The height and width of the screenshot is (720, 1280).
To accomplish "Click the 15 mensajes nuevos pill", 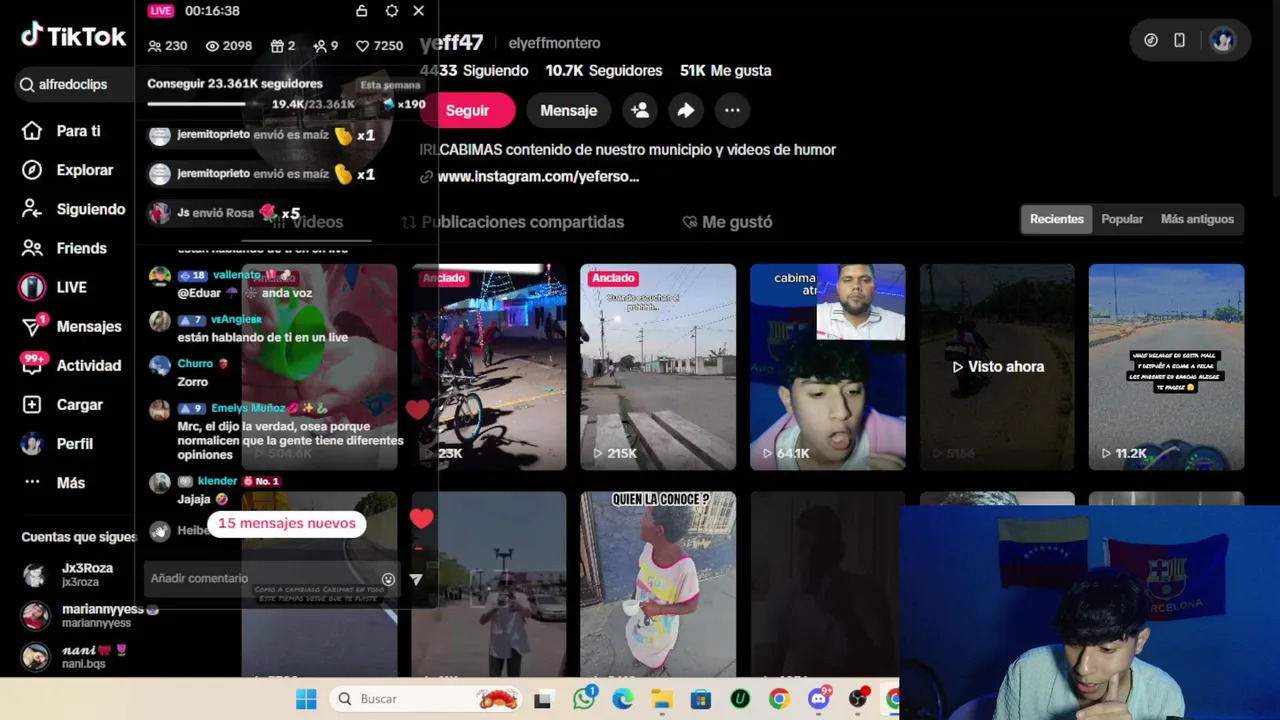I will [x=287, y=523].
